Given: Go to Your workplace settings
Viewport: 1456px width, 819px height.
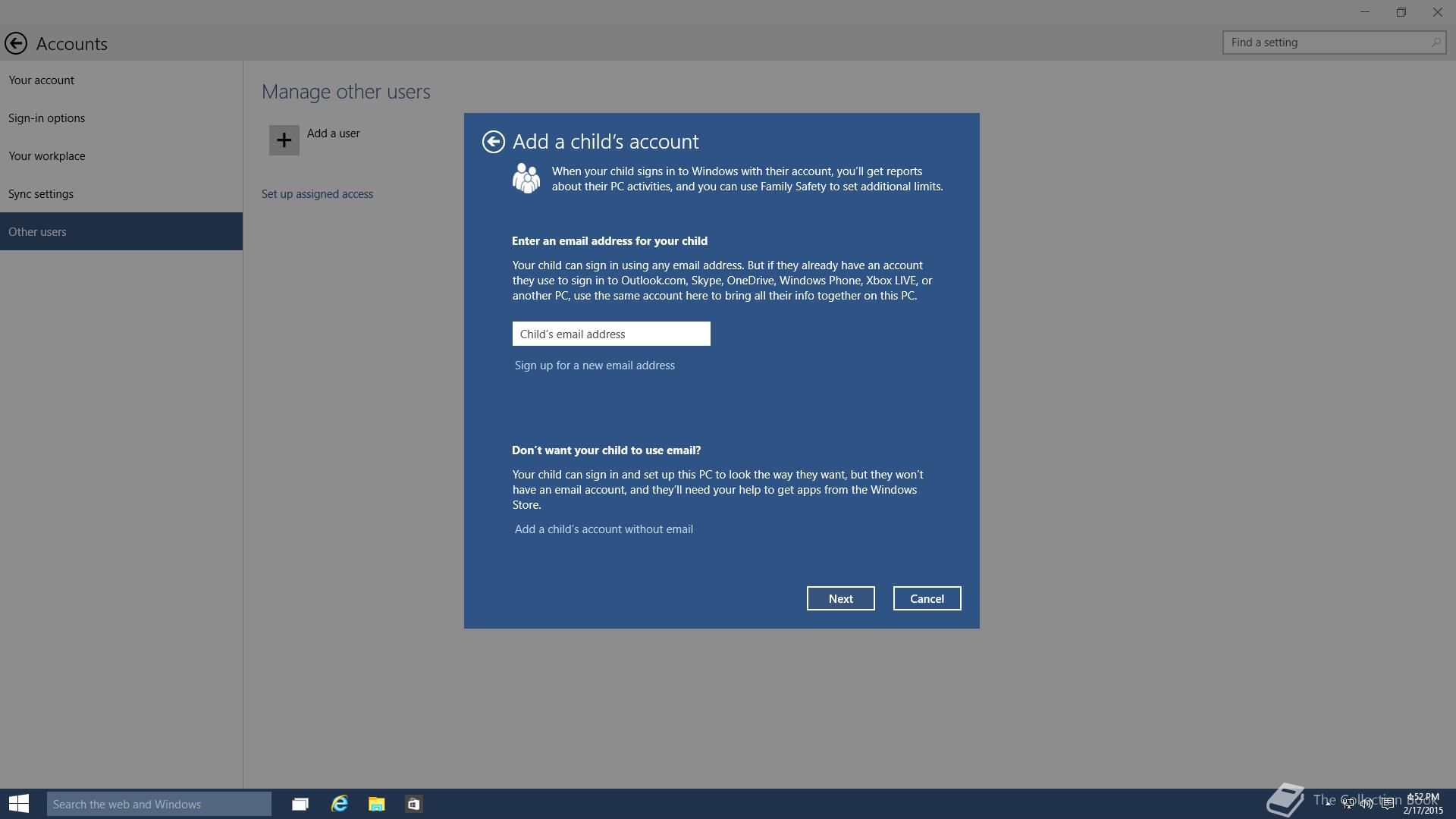Looking at the screenshot, I should pyautogui.click(x=121, y=155).
